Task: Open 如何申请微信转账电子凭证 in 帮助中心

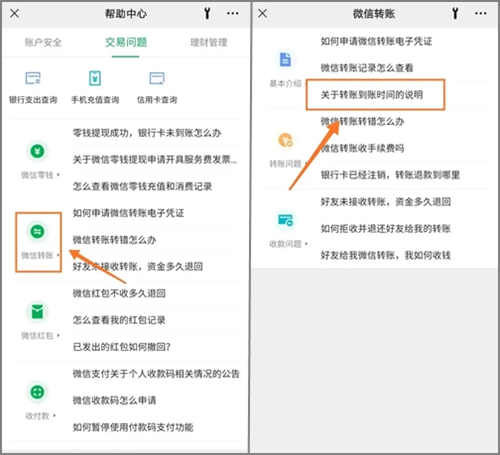Action: (x=128, y=213)
